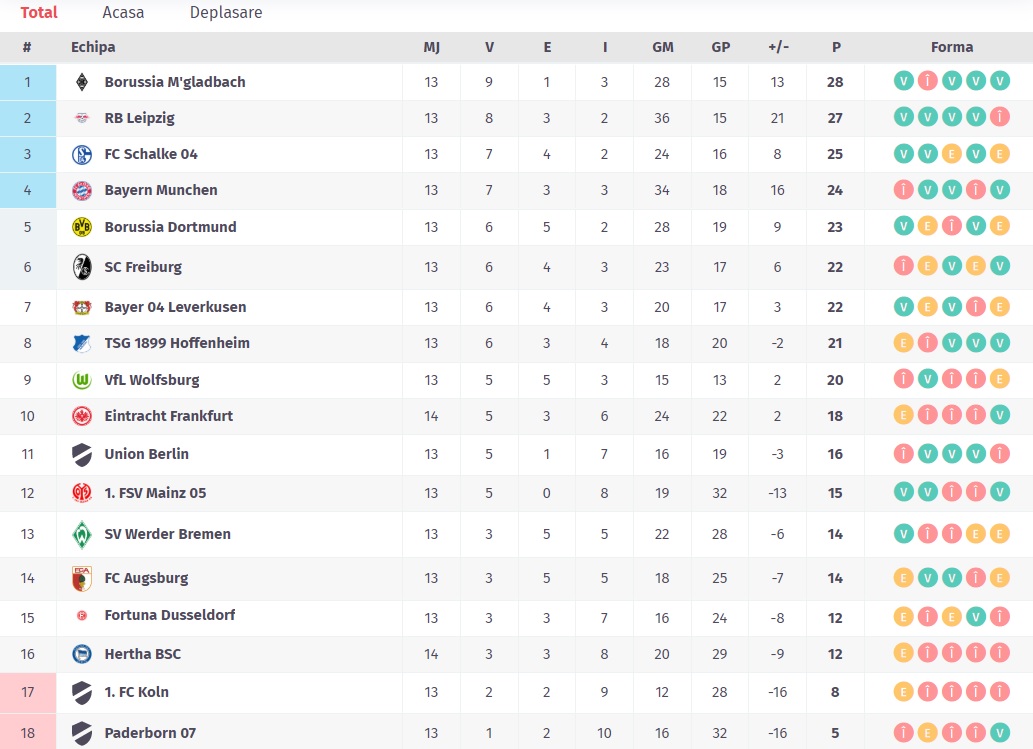Switch to the Deplasare tab
1033x749 pixels.
pyautogui.click(x=226, y=13)
